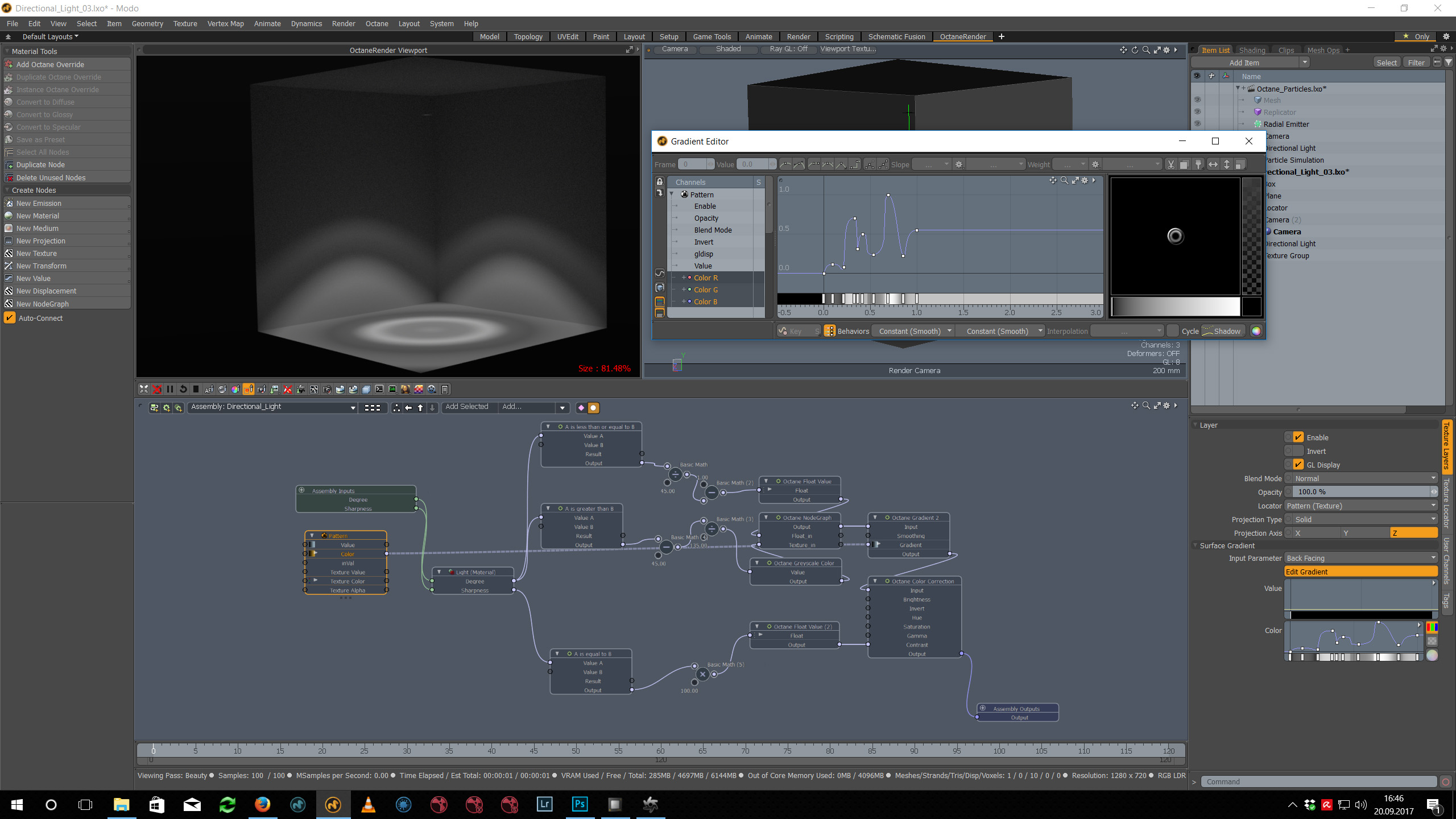This screenshot has height=819, width=1456.
Task: Click the Gradient Editor lock icon
Action: pyautogui.click(x=659, y=182)
